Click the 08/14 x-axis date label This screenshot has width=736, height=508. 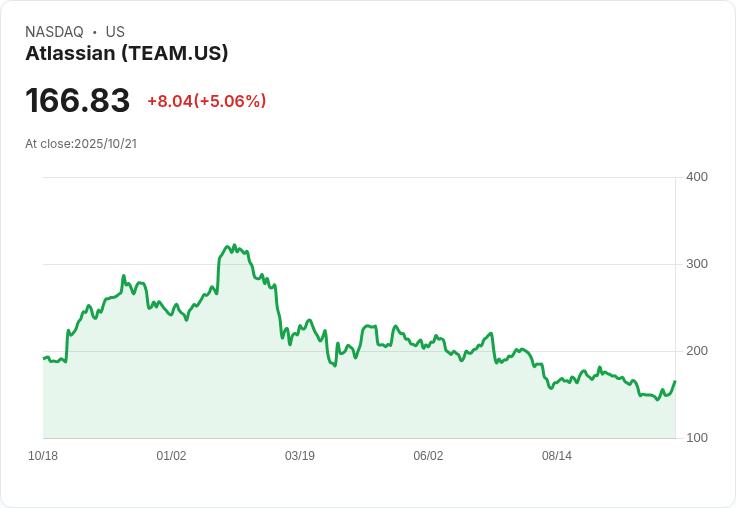pos(557,456)
